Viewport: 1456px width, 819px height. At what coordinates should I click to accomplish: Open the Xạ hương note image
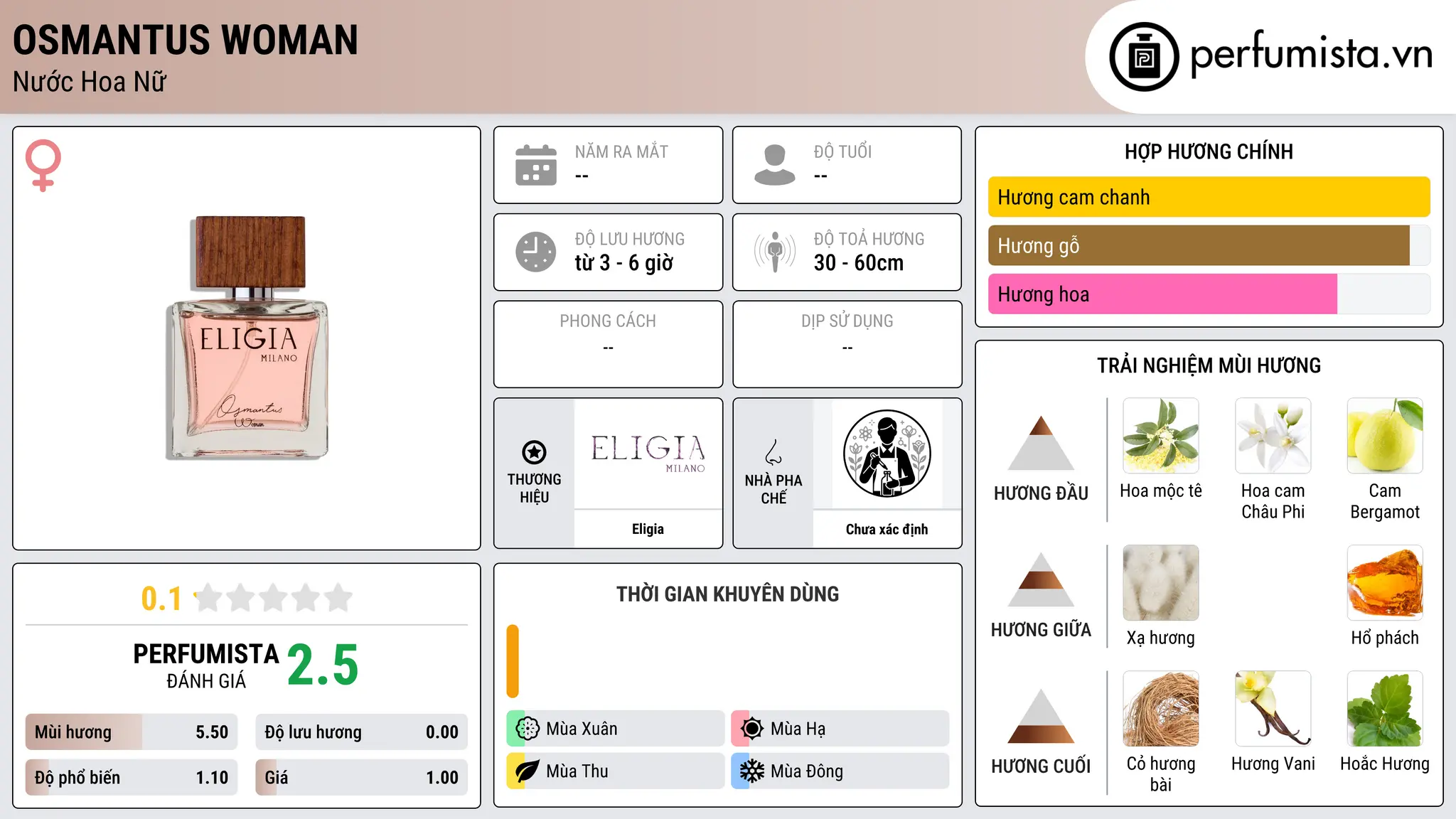coord(1161,583)
